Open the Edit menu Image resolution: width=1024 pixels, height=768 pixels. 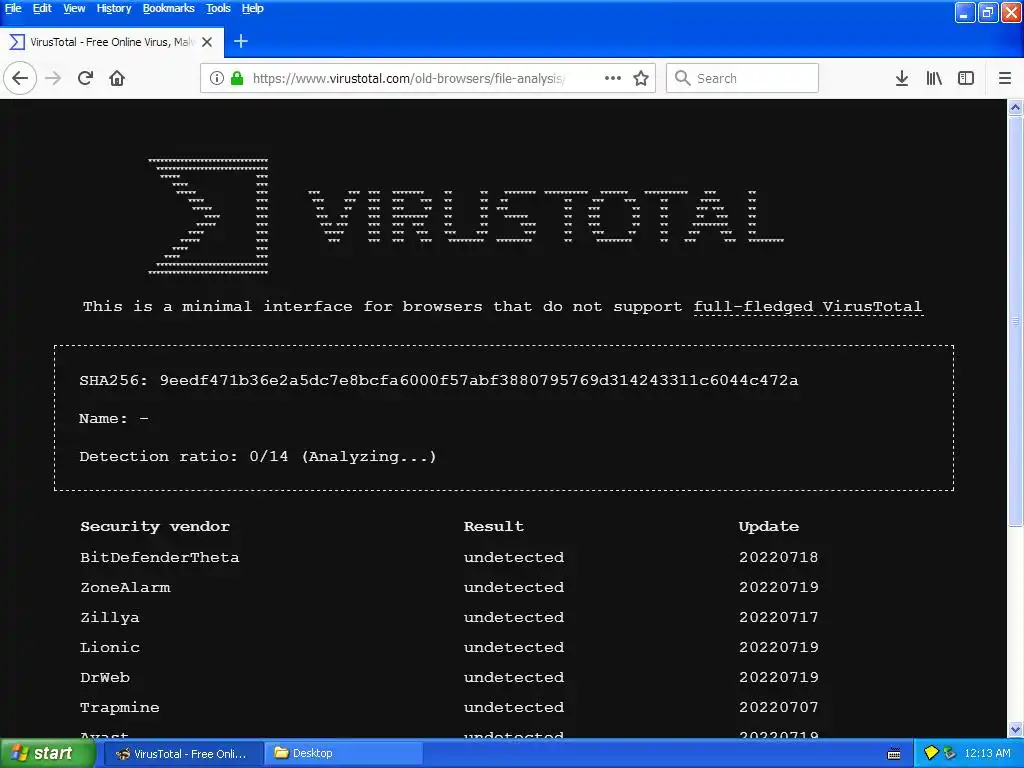pyautogui.click(x=42, y=8)
